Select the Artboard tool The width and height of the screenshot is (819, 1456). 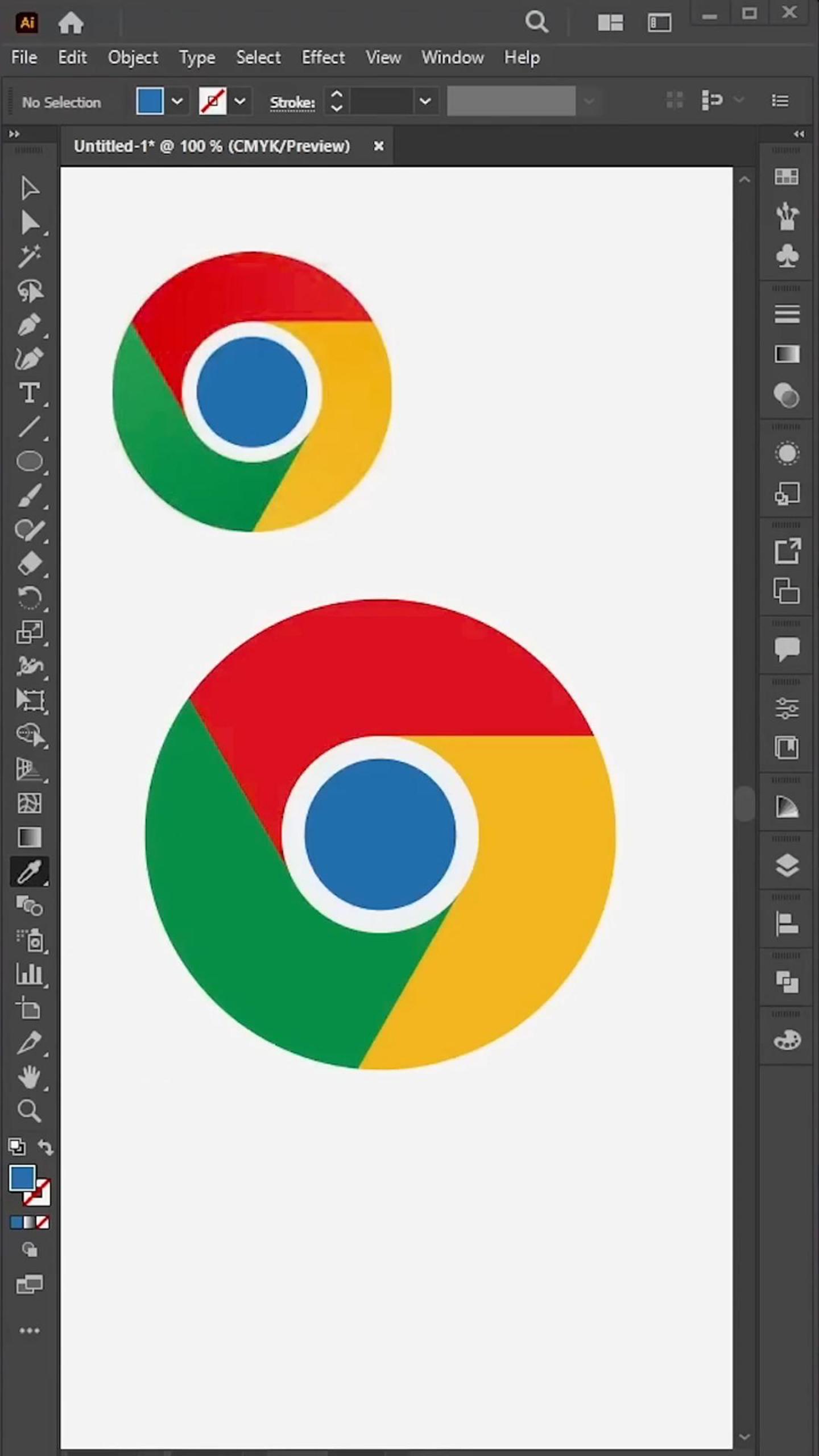pos(30,1008)
